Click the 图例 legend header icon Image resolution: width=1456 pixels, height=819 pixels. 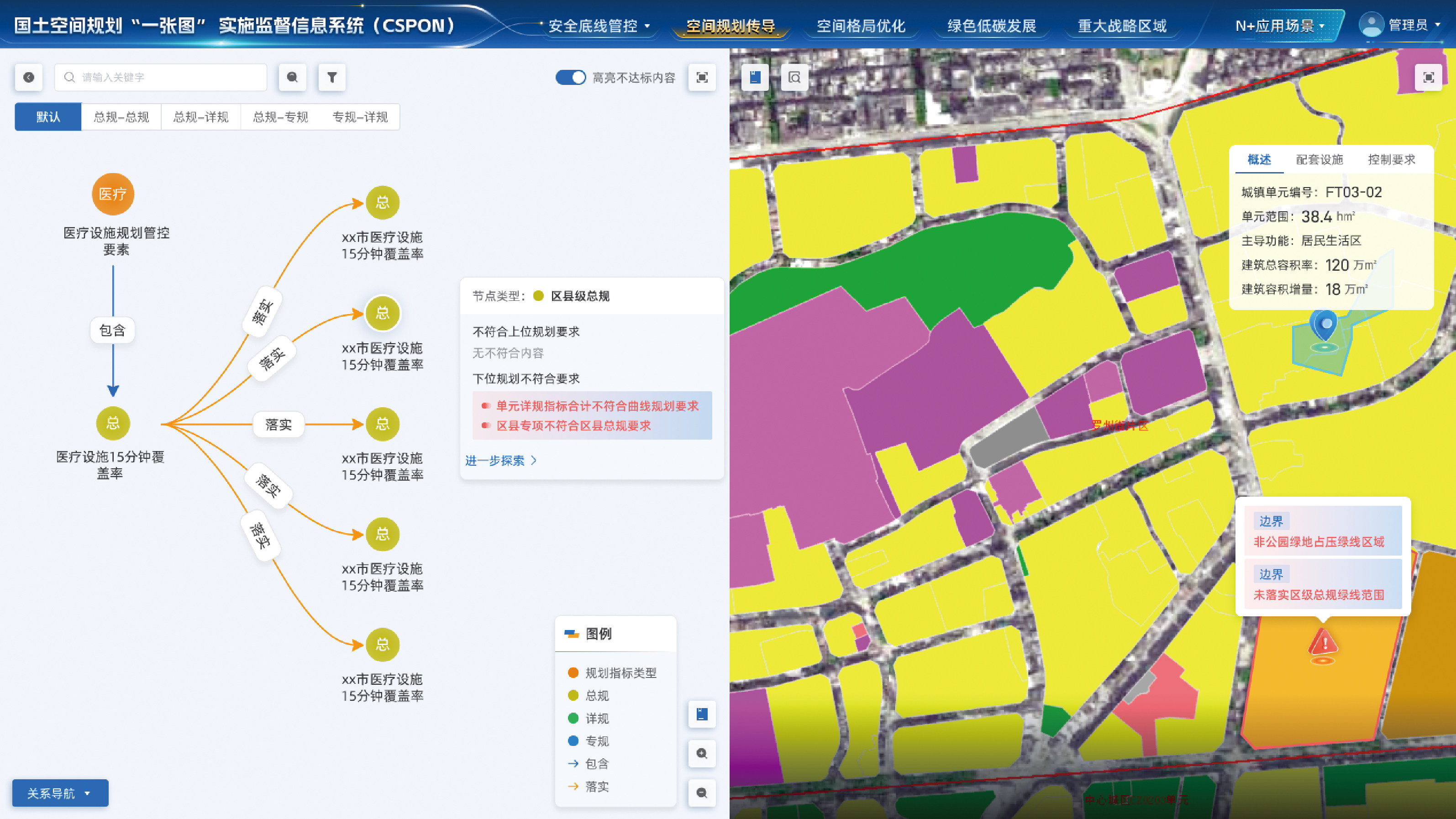pos(572,634)
